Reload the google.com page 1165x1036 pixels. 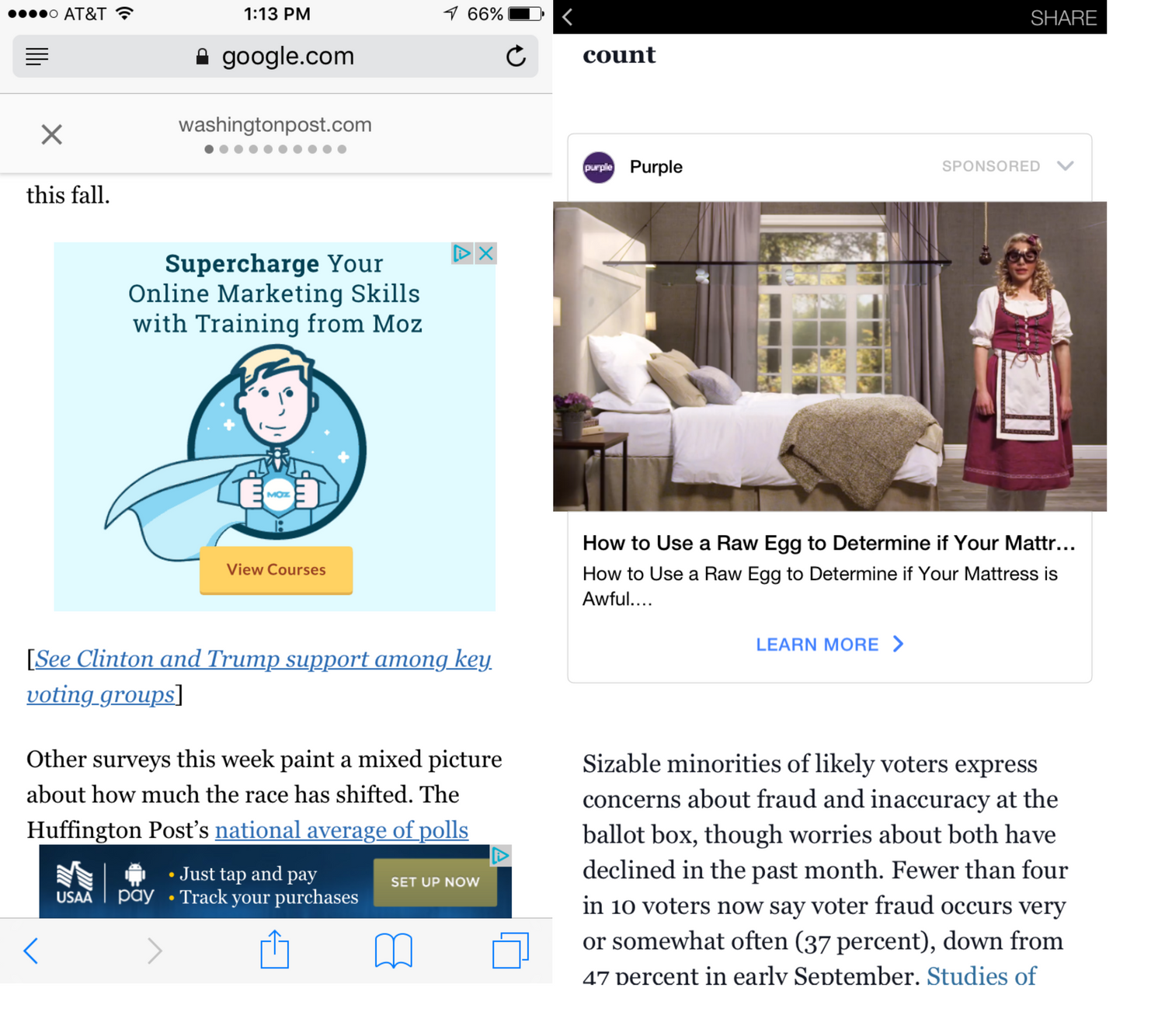[516, 56]
